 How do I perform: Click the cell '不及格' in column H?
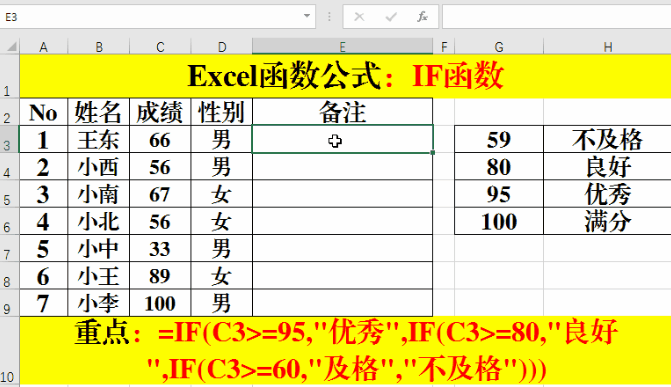pos(607,139)
